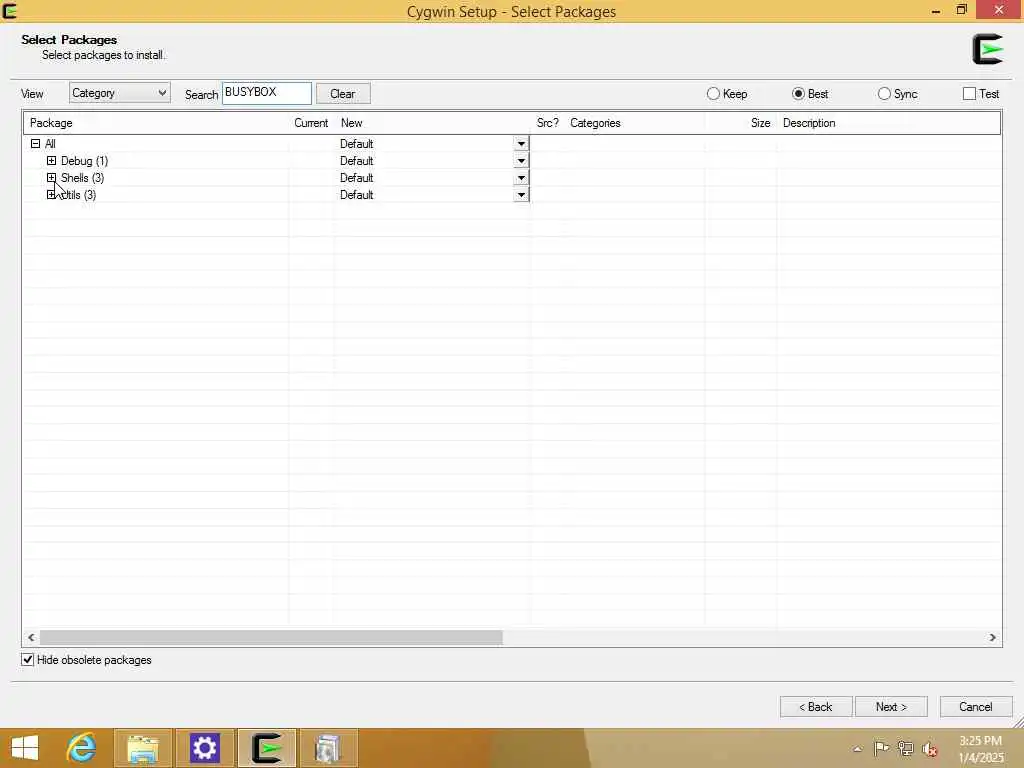The width and height of the screenshot is (1024, 768).
Task: Launch Internet Explorer from the taskbar
Action: 82,748
